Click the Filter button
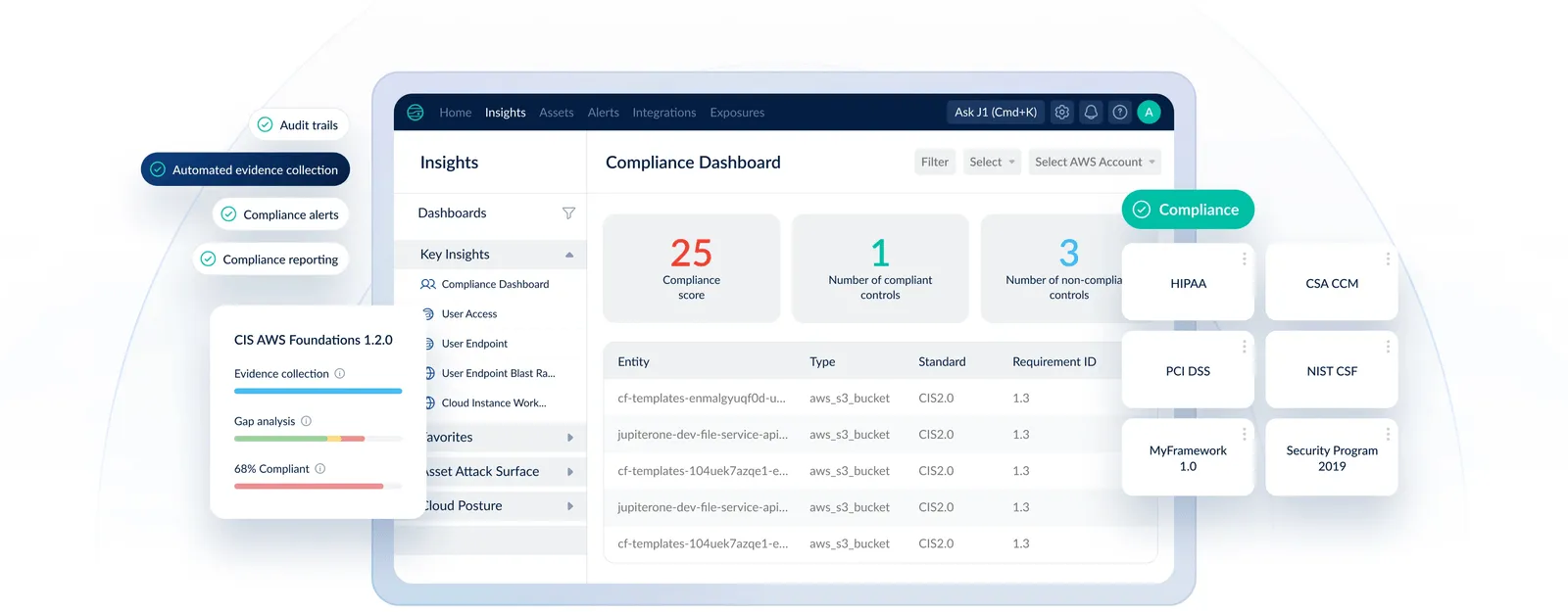 click(935, 162)
